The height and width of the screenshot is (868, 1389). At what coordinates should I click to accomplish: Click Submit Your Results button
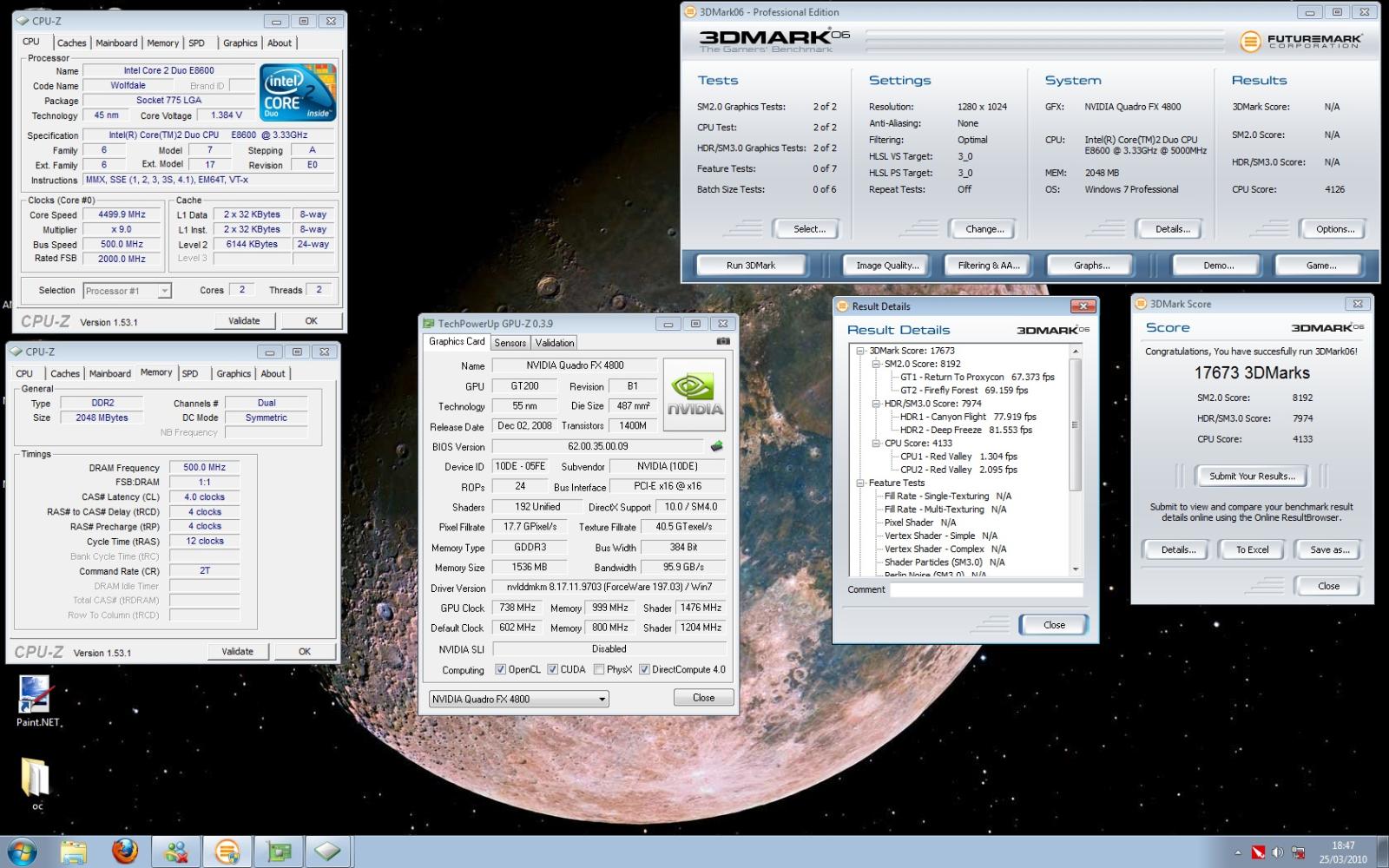pyautogui.click(x=1252, y=476)
